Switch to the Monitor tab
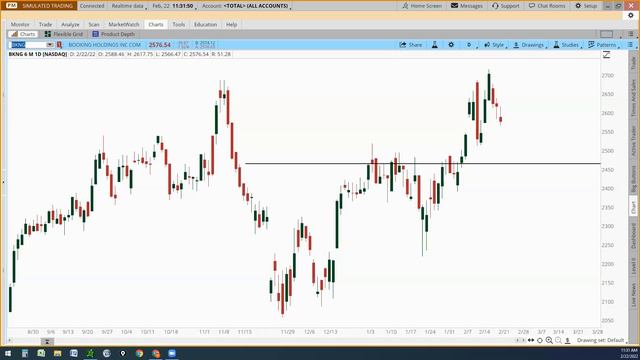 click(x=20, y=24)
